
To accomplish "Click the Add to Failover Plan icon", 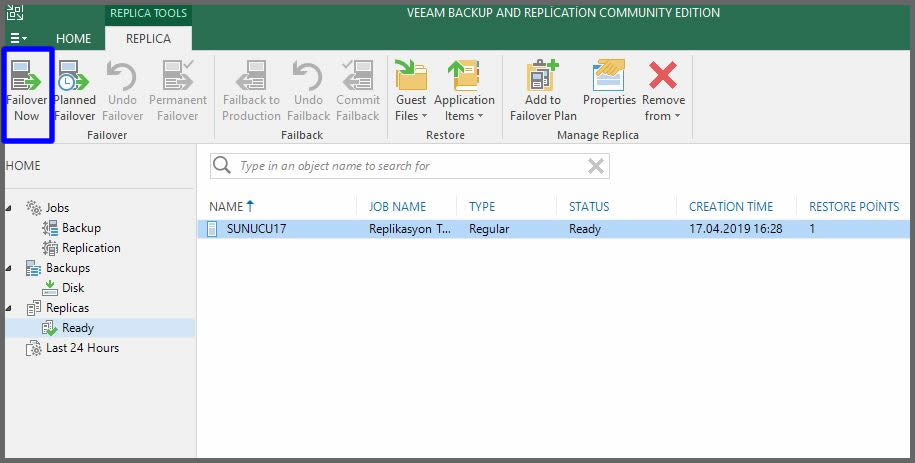I will click(543, 77).
